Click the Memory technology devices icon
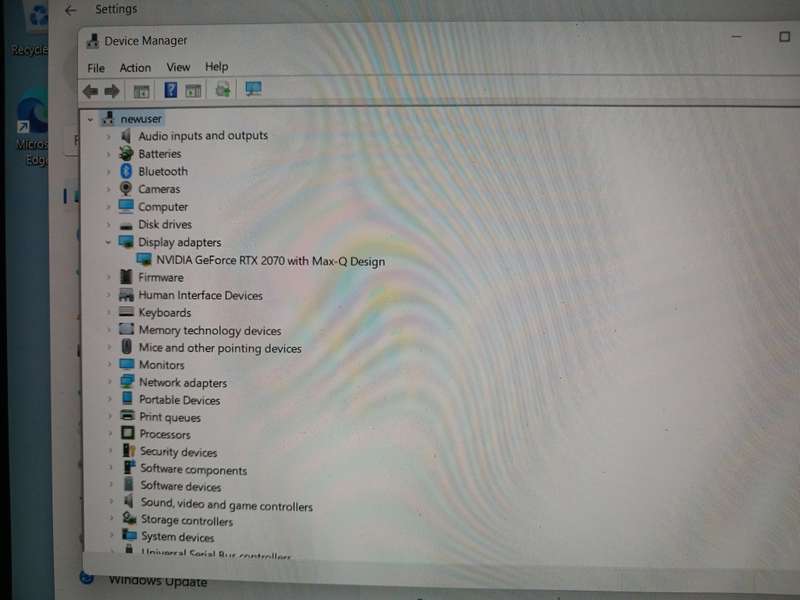 [x=127, y=329]
